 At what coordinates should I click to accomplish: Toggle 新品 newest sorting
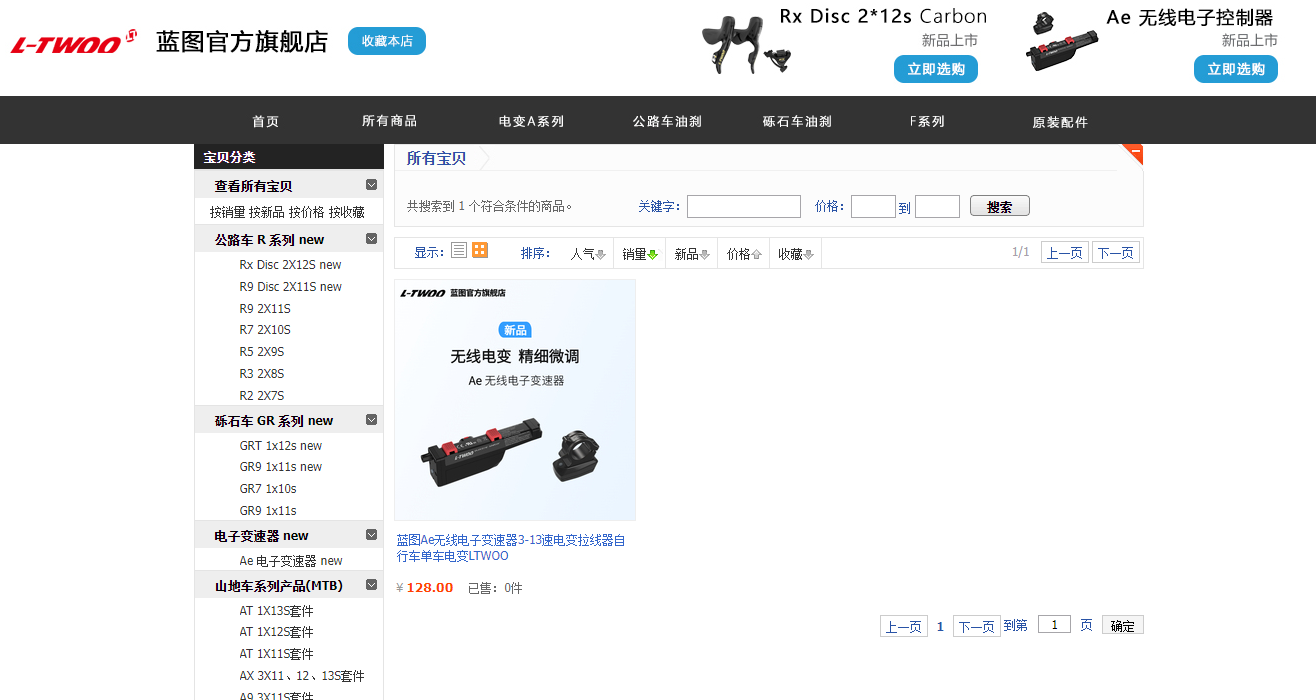[692, 253]
